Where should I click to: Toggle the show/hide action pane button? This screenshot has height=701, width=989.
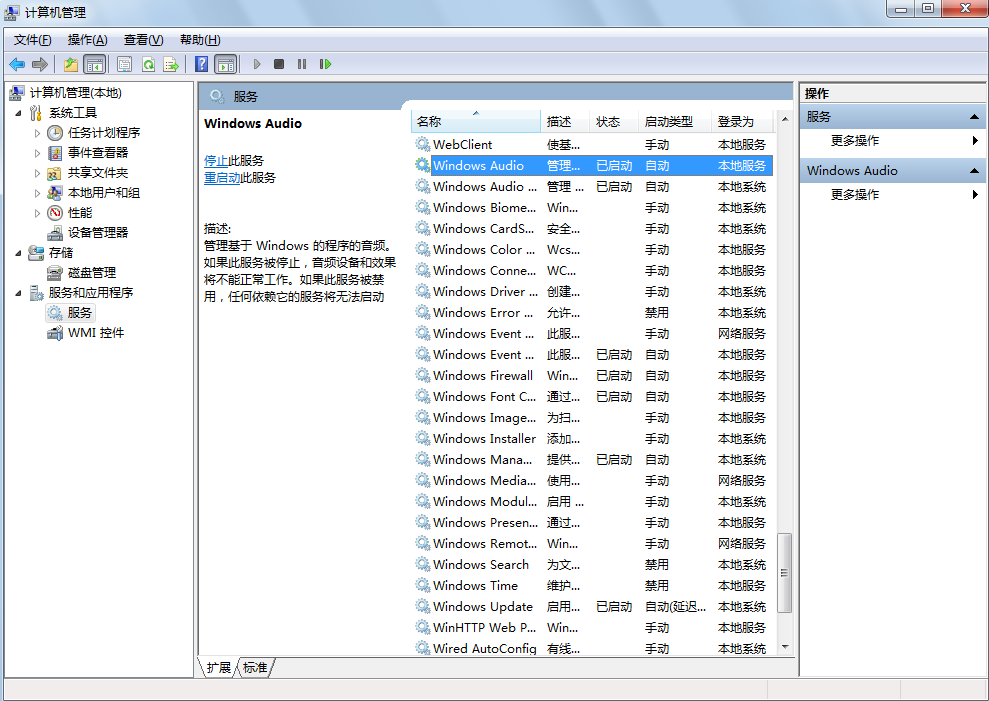point(226,64)
